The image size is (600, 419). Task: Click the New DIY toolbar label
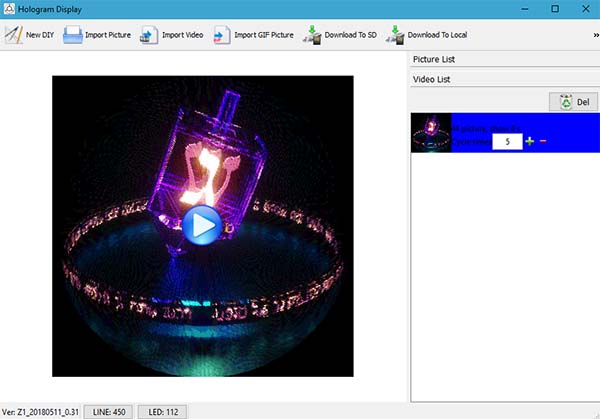click(40, 35)
